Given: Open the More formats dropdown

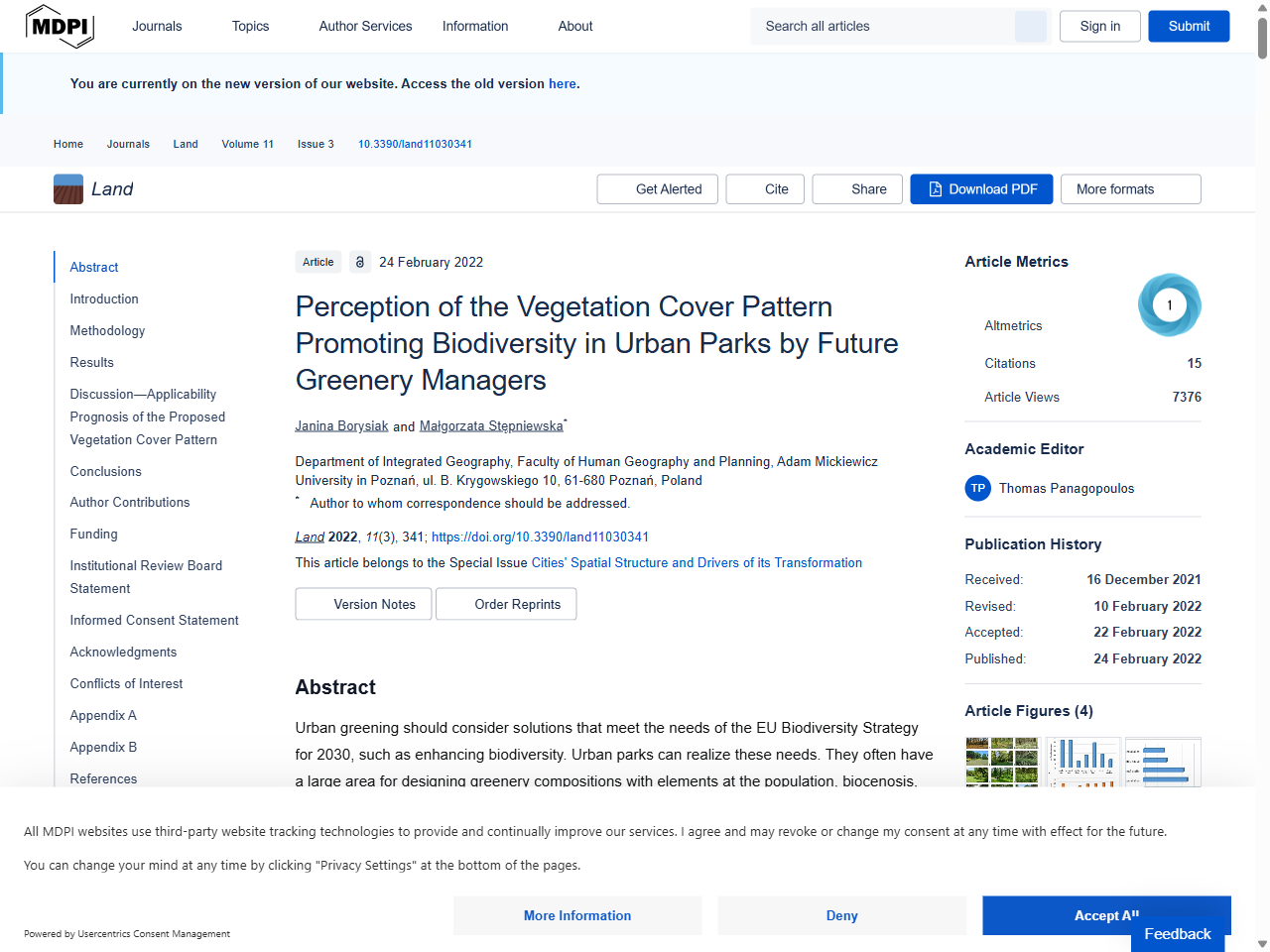Looking at the screenshot, I should coord(1131,189).
